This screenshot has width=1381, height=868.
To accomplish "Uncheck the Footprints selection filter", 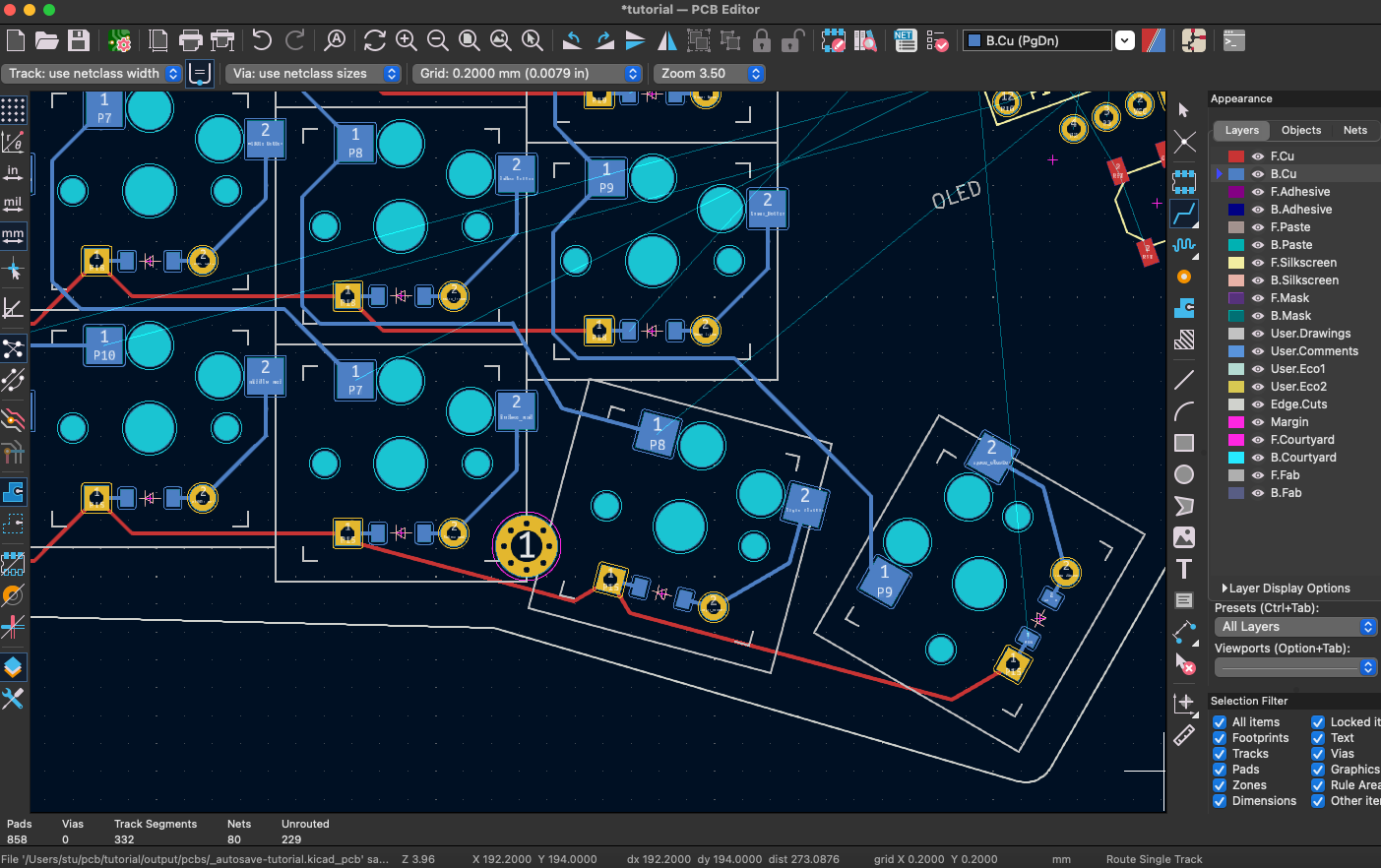I will [1220, 738].
